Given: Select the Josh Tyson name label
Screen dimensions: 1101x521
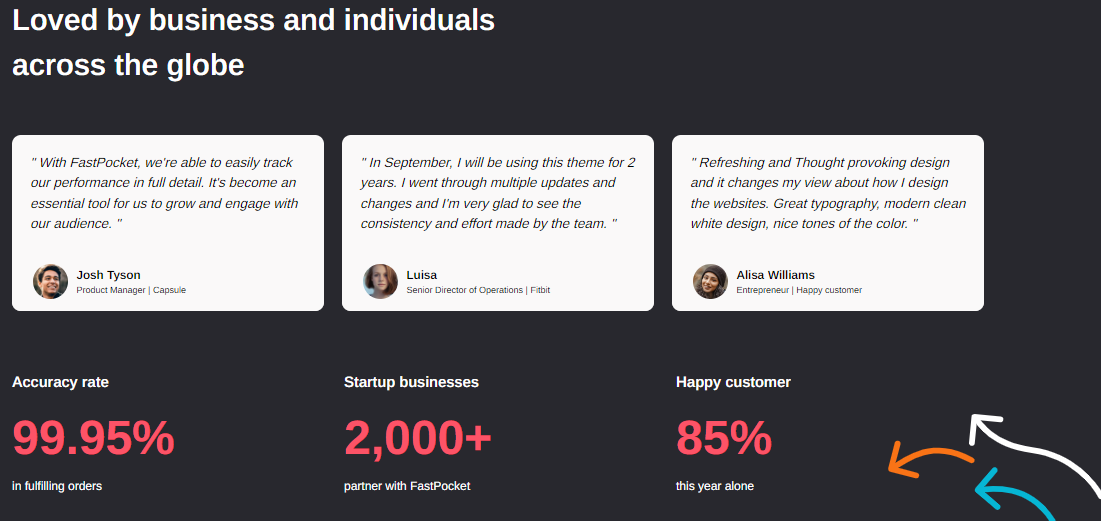Looking at the screenshot, I should click(x=108, y=275).
